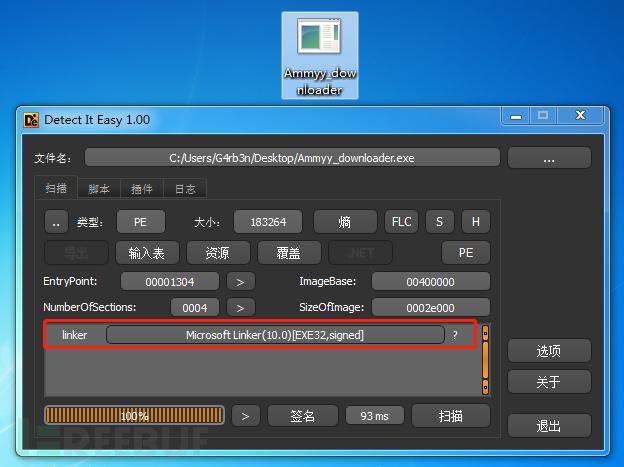Browse for file with the ... button
The width and height of the screenshot is (624, 467).
click(x=549, y=158)
